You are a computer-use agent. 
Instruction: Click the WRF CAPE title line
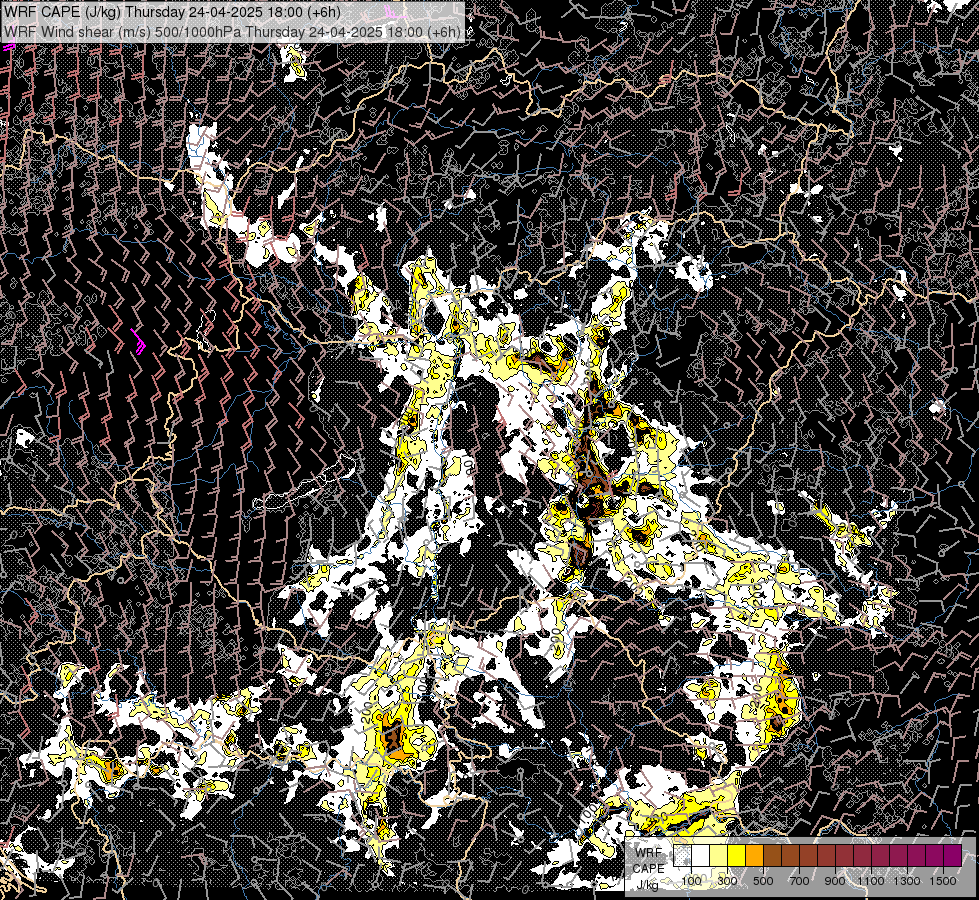coord(171,12)
